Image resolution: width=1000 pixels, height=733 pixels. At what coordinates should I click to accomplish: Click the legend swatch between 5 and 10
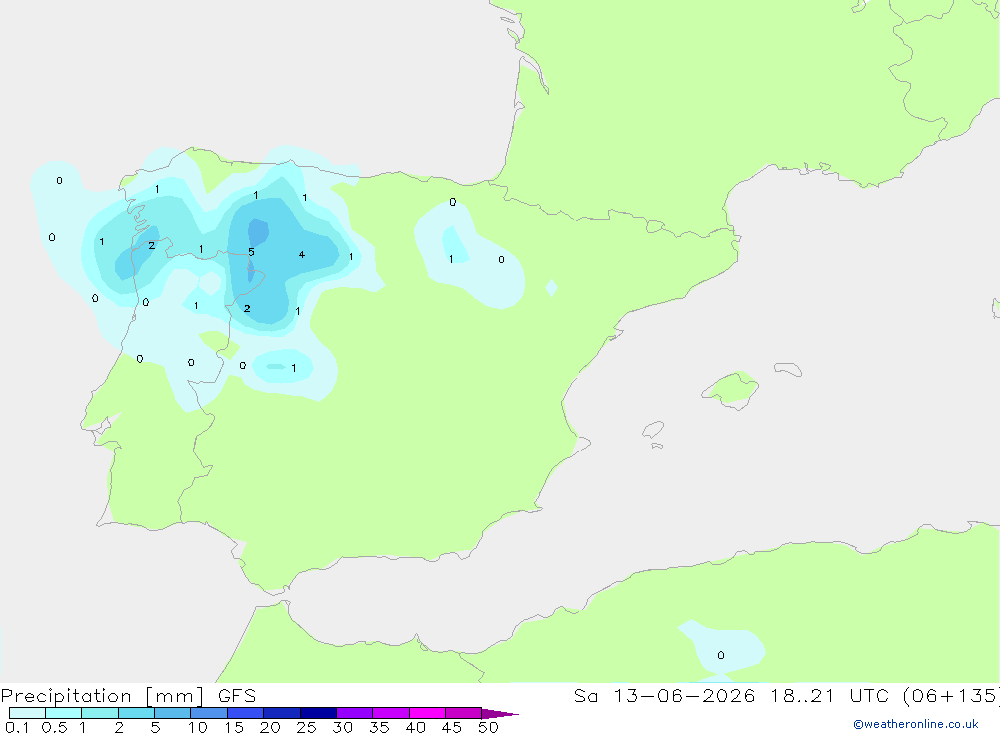(172, 713)
